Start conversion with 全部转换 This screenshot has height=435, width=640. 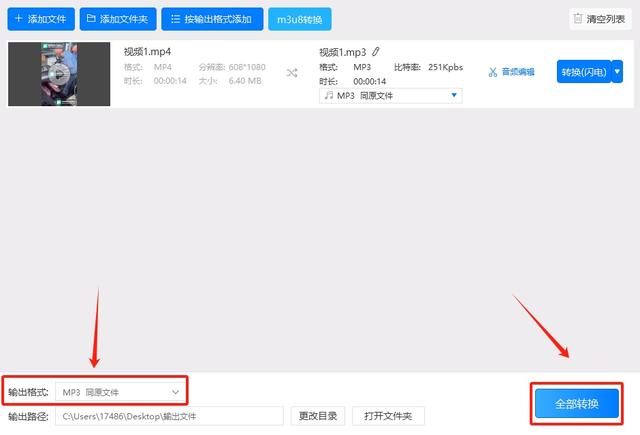click(x=577, y=404)
